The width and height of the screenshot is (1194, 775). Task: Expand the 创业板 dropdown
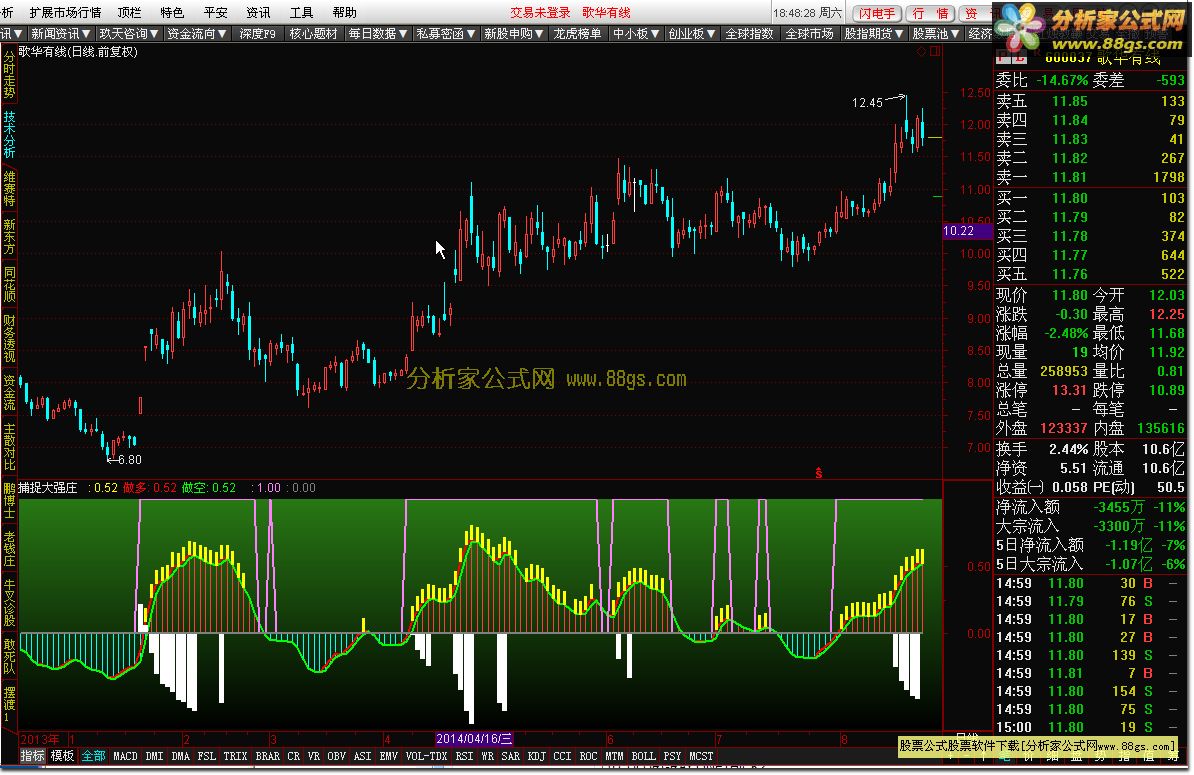pos(691,33)
